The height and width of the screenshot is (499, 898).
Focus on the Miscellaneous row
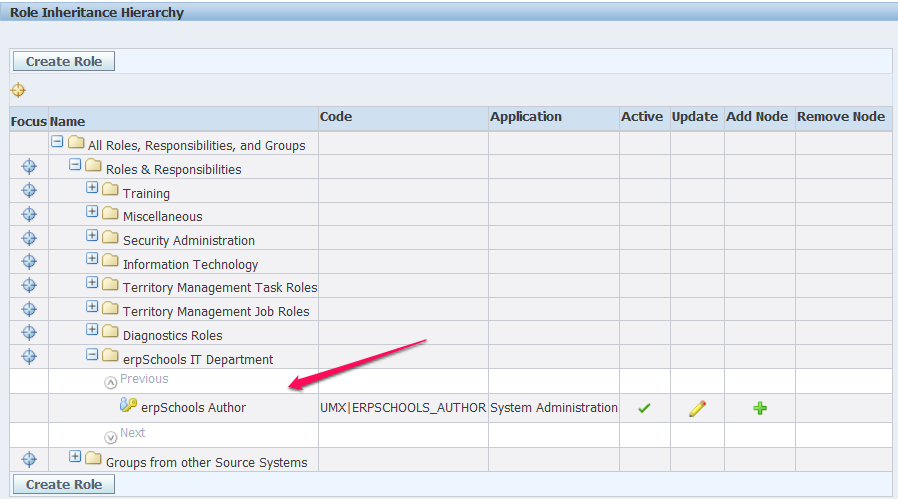tap(29, 214)
